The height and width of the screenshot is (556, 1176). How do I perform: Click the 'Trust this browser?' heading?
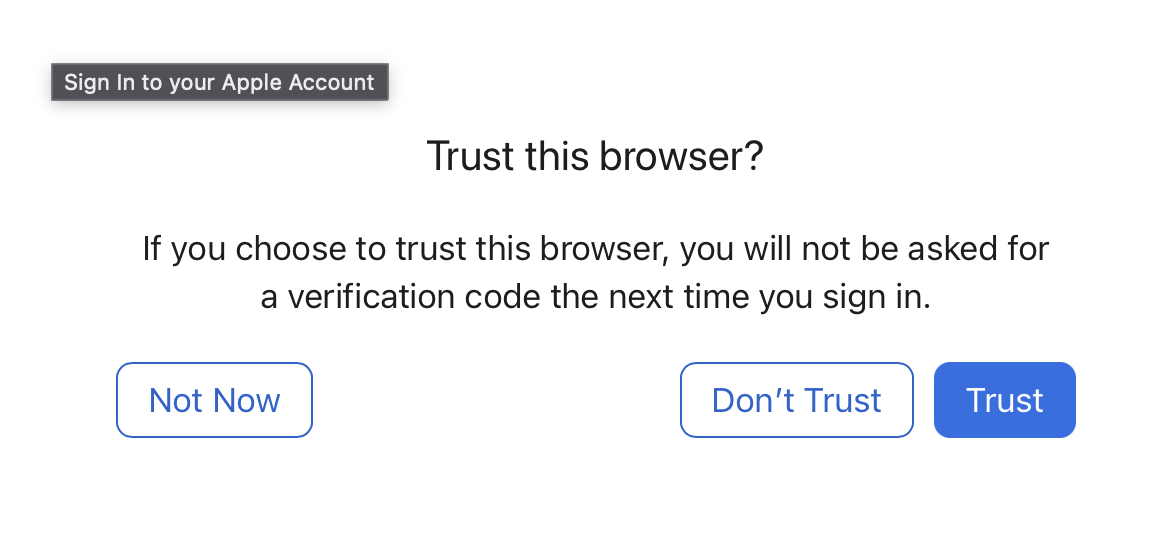coord(595,157)
